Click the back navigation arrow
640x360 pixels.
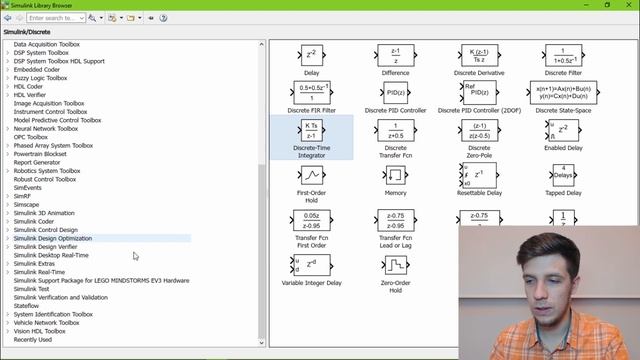pos(7,18)
